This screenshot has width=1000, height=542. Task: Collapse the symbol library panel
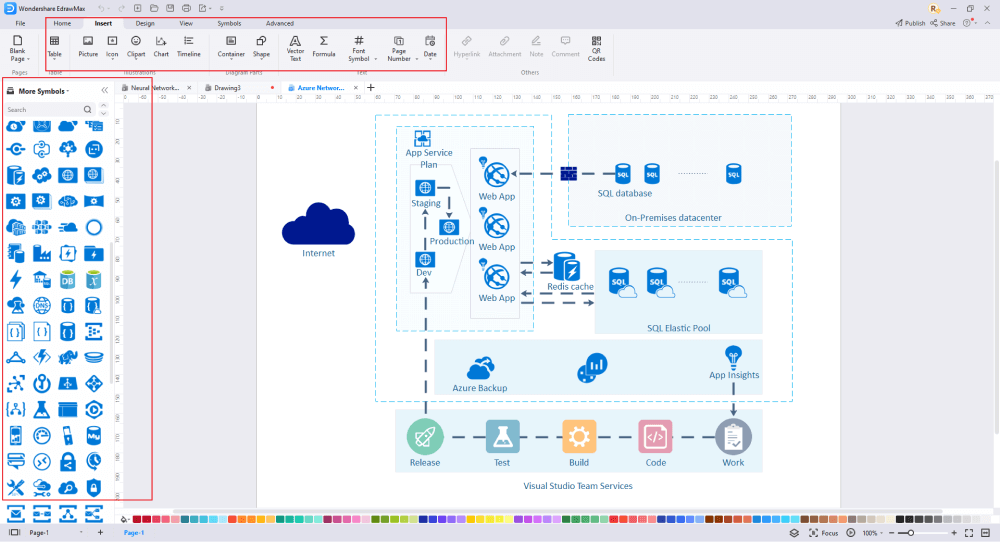[x=105, y=91]
